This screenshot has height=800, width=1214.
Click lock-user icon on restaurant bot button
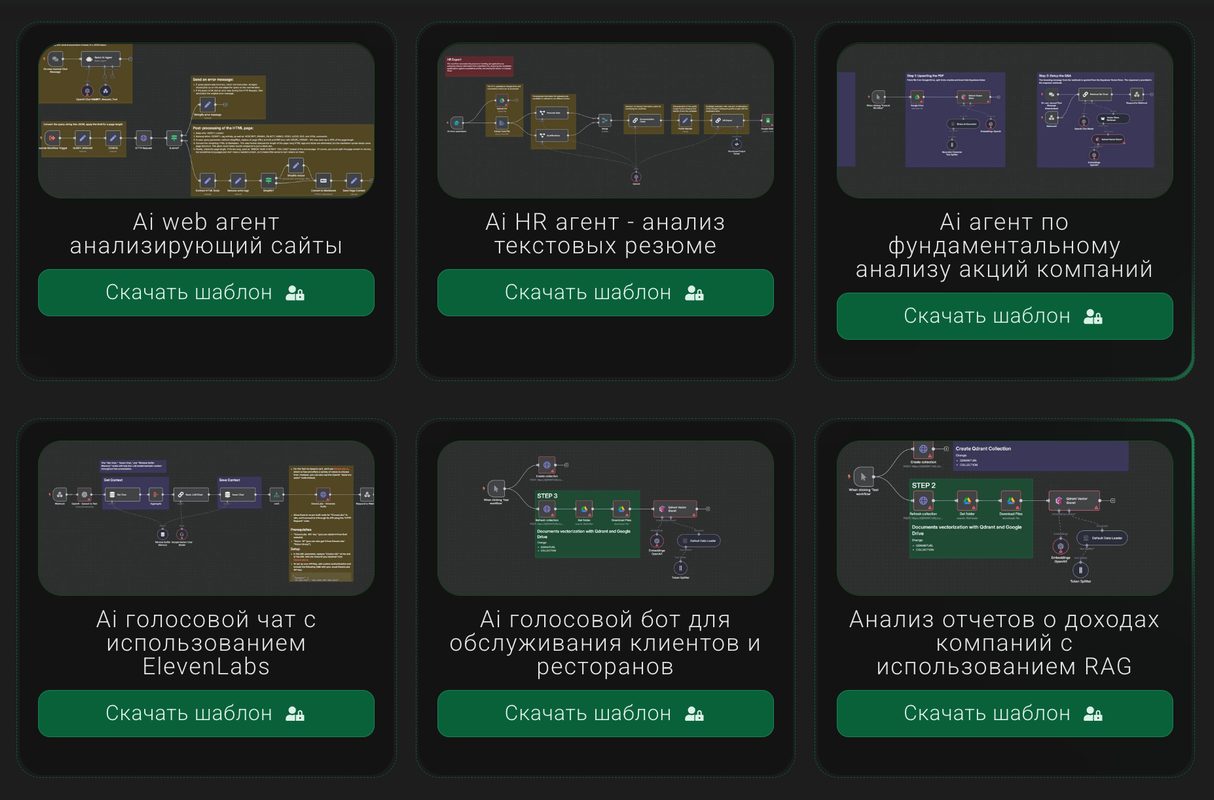tap(694, 714)
